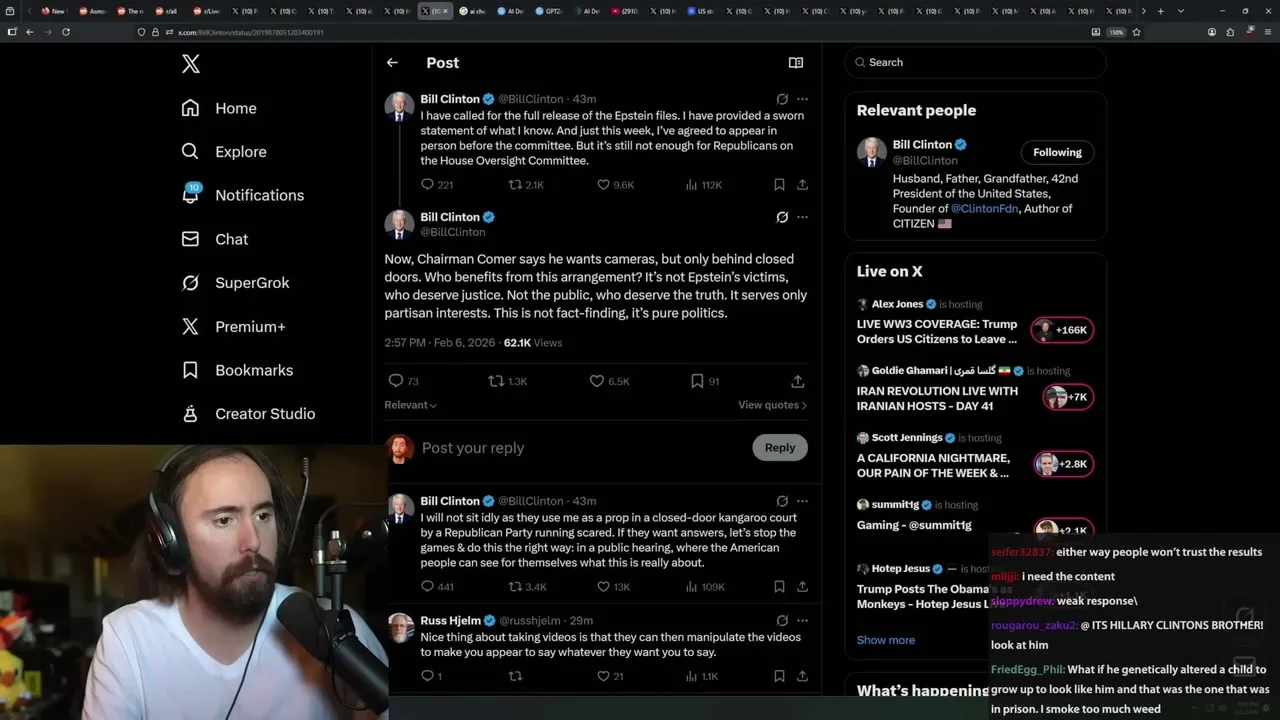Open the Firefox application menu
This screenshot has width=1280, height=720.
[x=1267, y=32]
